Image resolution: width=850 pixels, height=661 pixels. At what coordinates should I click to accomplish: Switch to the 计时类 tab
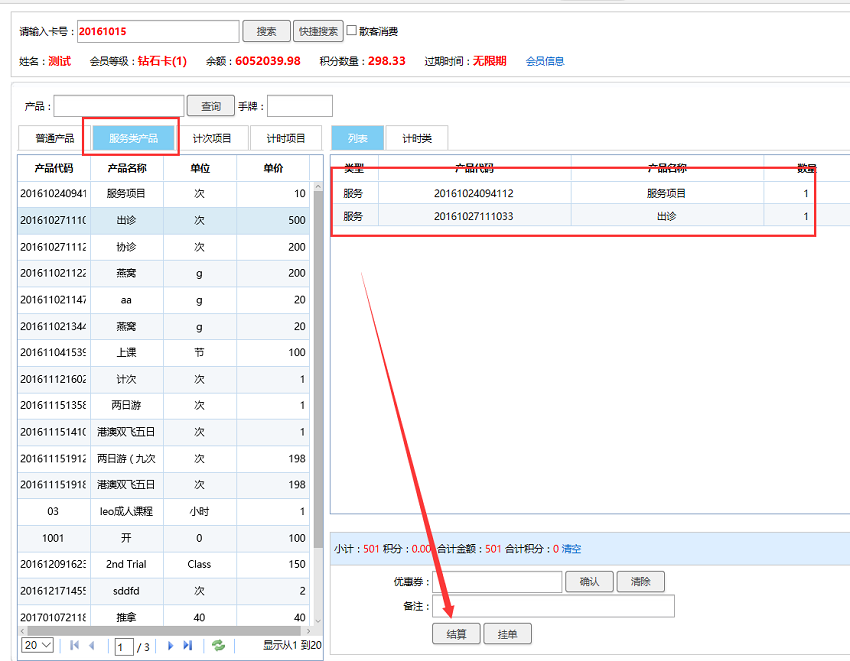coord(416,139)
